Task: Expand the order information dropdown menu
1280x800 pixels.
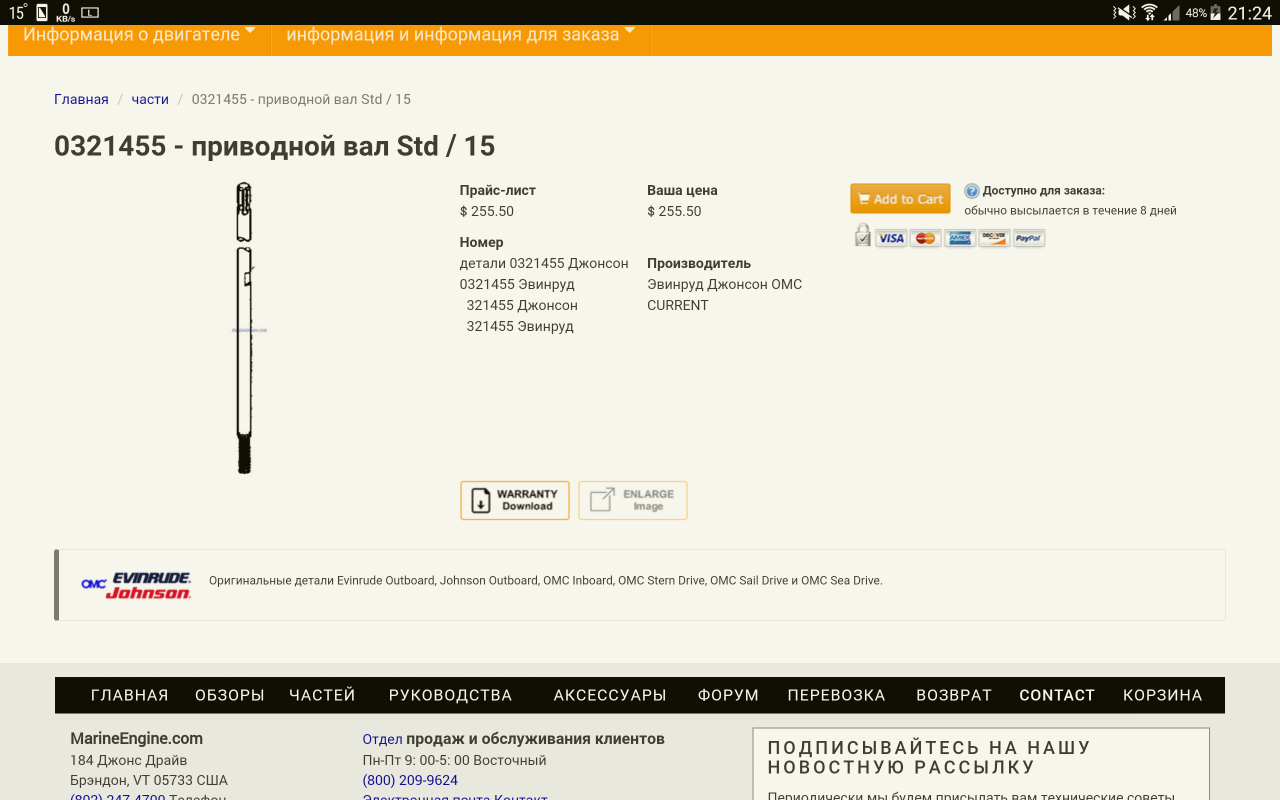Action: tap(460, 35)
